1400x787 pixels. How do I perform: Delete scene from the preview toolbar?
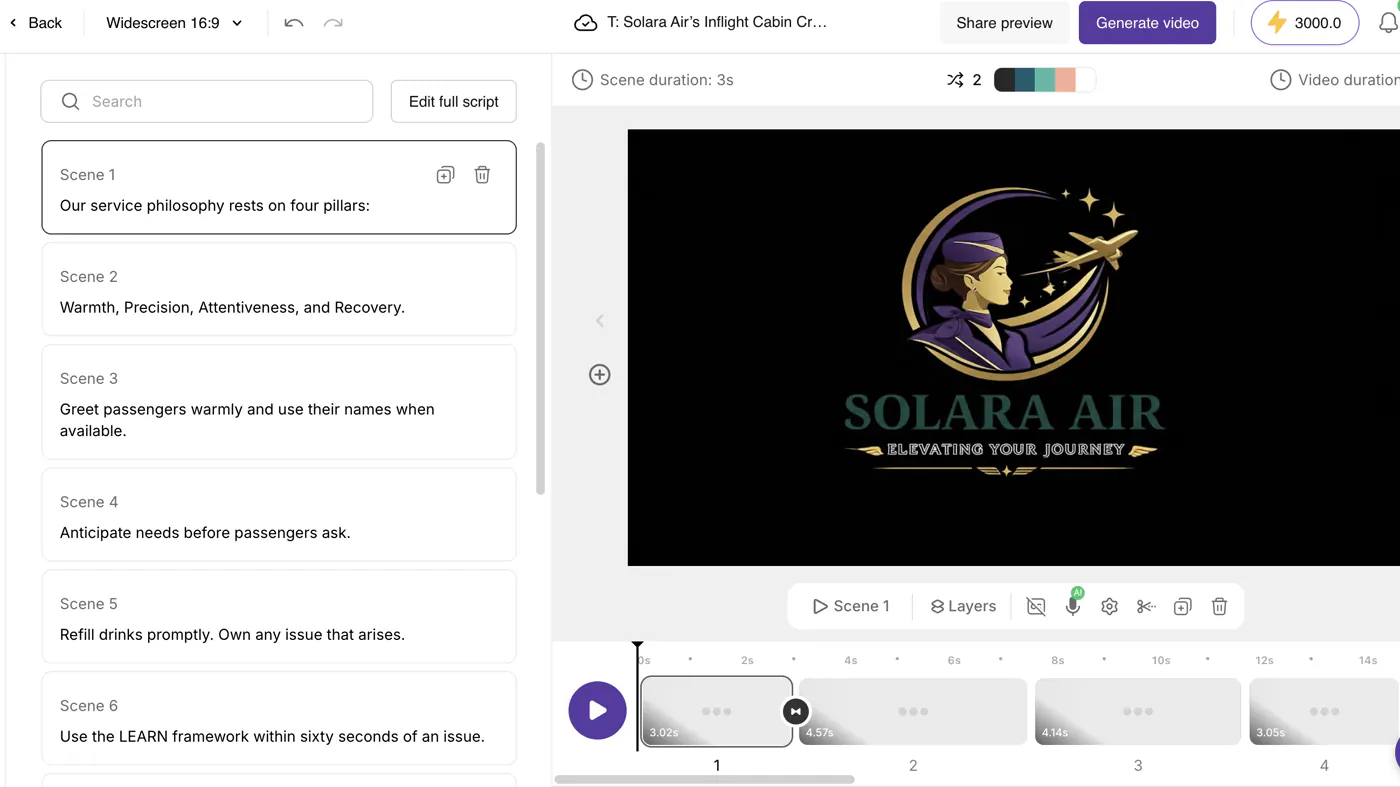point(1219,606)
